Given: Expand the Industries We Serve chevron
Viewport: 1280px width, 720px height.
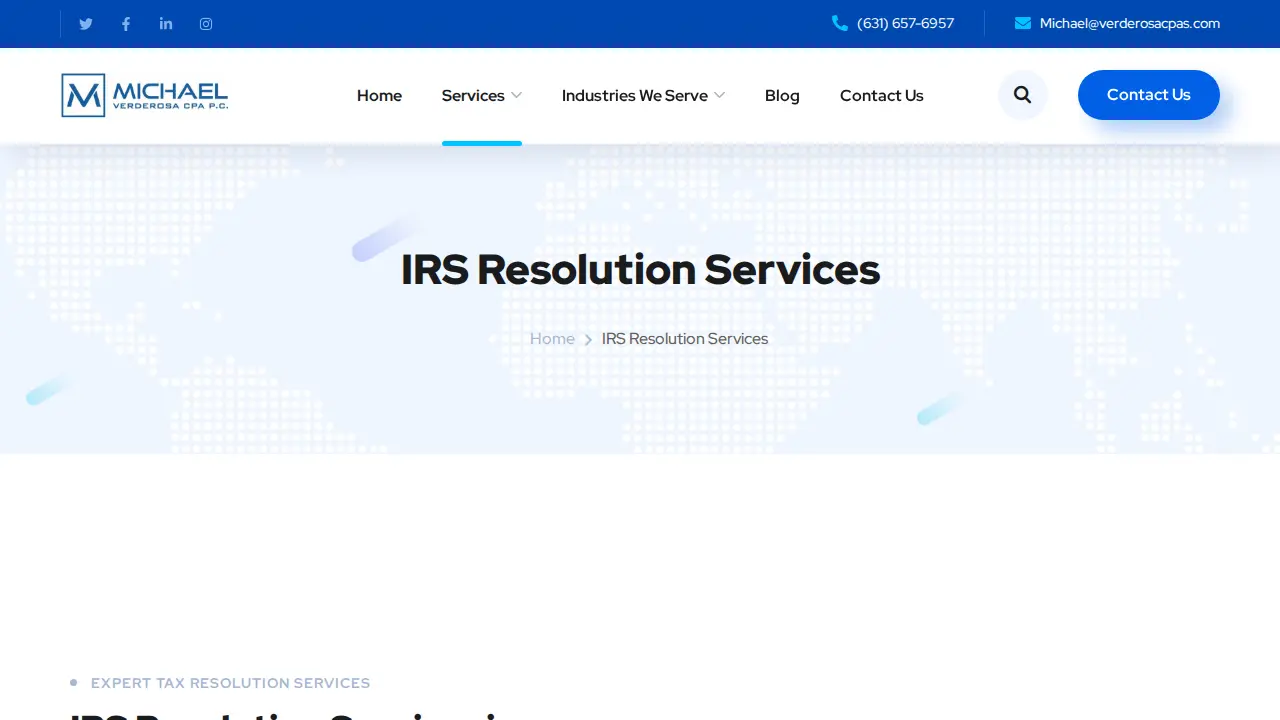Looking at the screenshot, I should click(x=719, y=95).
